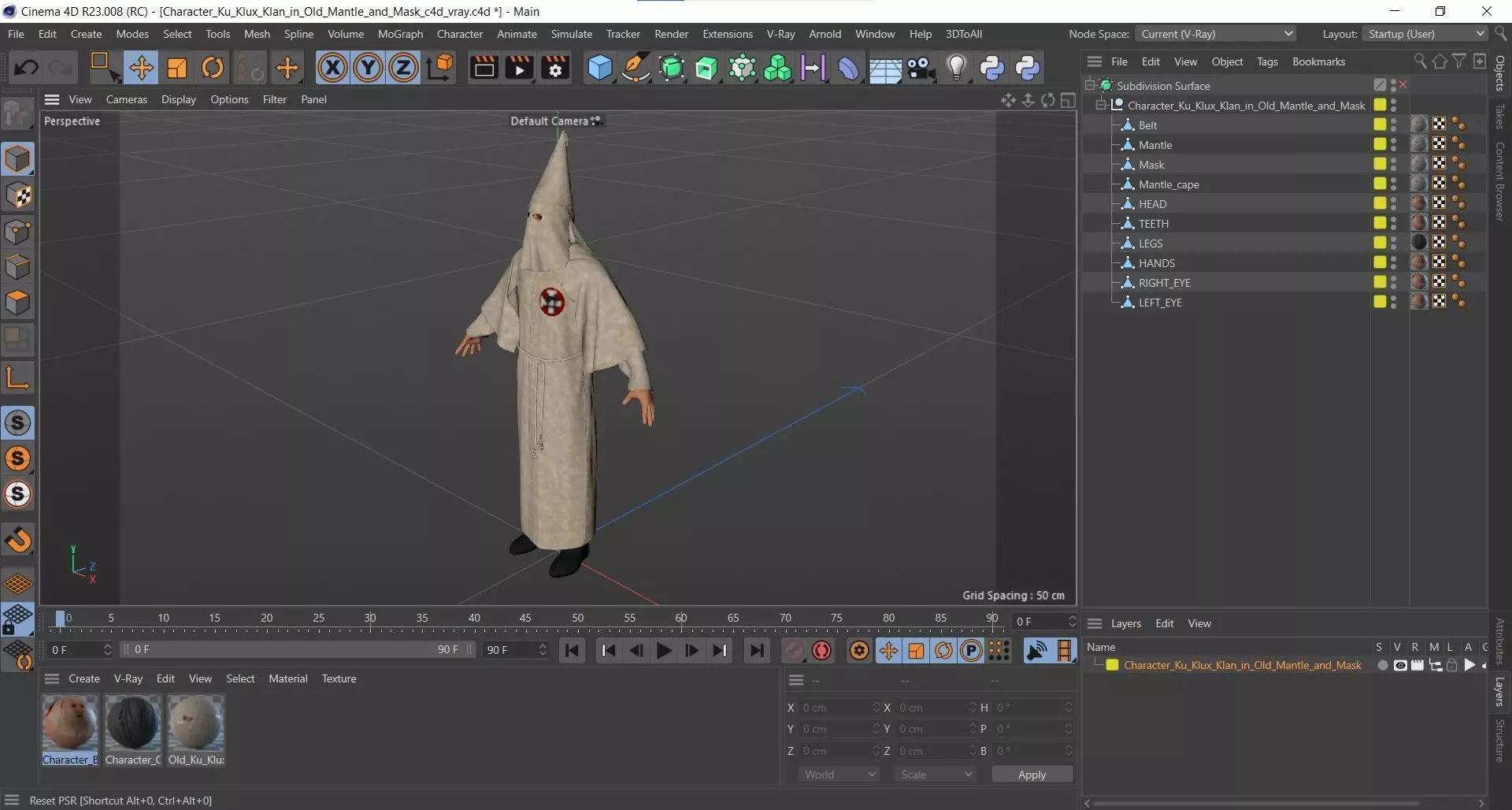Viewport: 1512px width, 810px height.
Task: Click the Render View clapperboard icon
Action: click(484, 68)
